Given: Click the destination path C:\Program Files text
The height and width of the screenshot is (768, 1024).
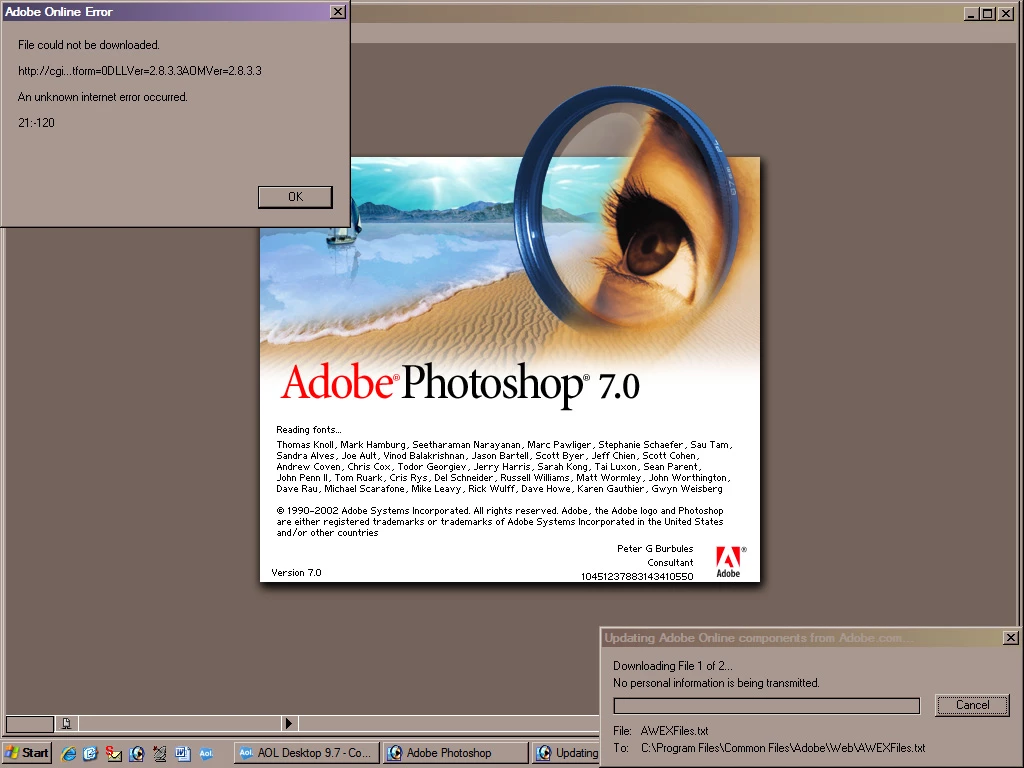Looking at the screenshot, I should click(783, 748).
